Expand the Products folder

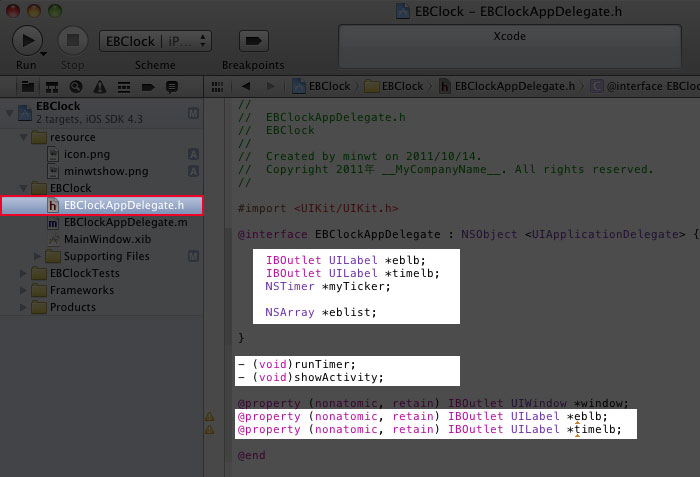point(23,307)
